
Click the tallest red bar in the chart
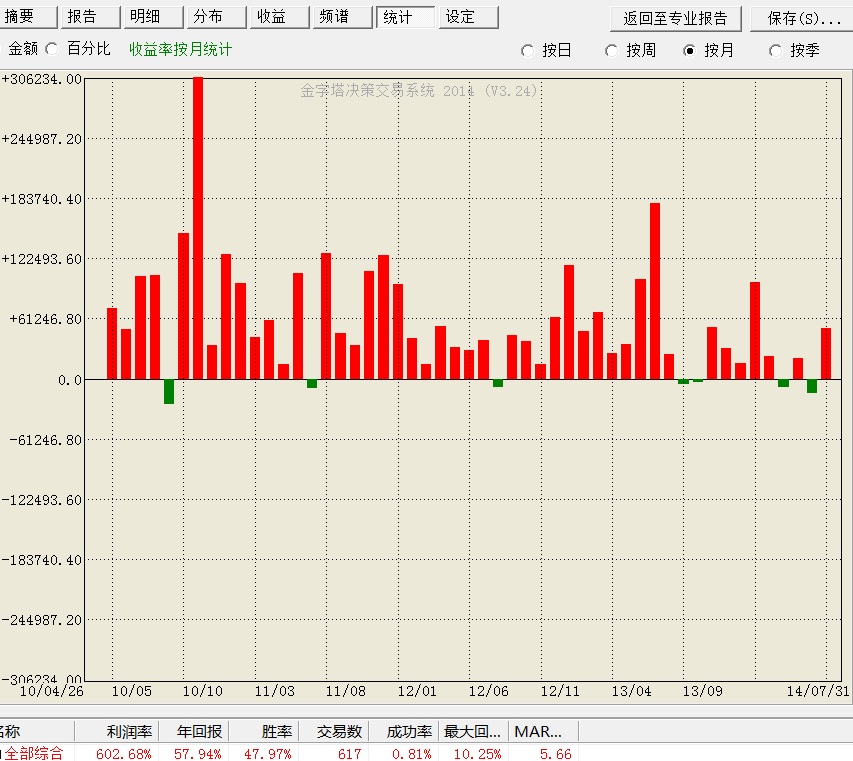pos(198,228)
